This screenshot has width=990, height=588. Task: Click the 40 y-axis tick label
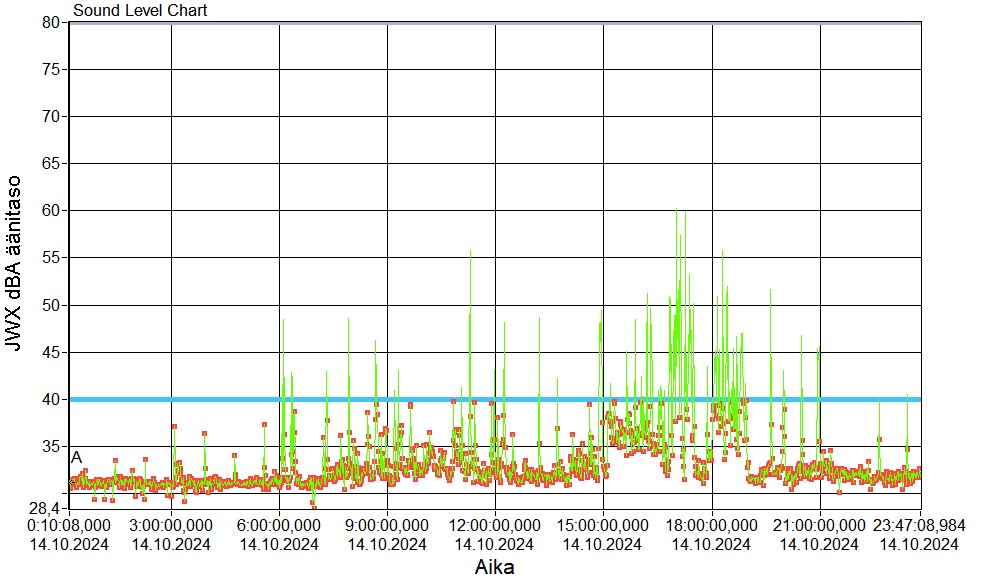click(x=51, y=399)
